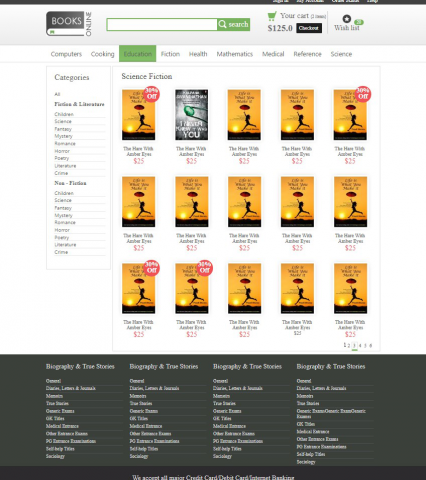Screen dimensions: 426x480
Task: Choose Fantasy under Non - Fiction
Action: [x=63, y=208]
